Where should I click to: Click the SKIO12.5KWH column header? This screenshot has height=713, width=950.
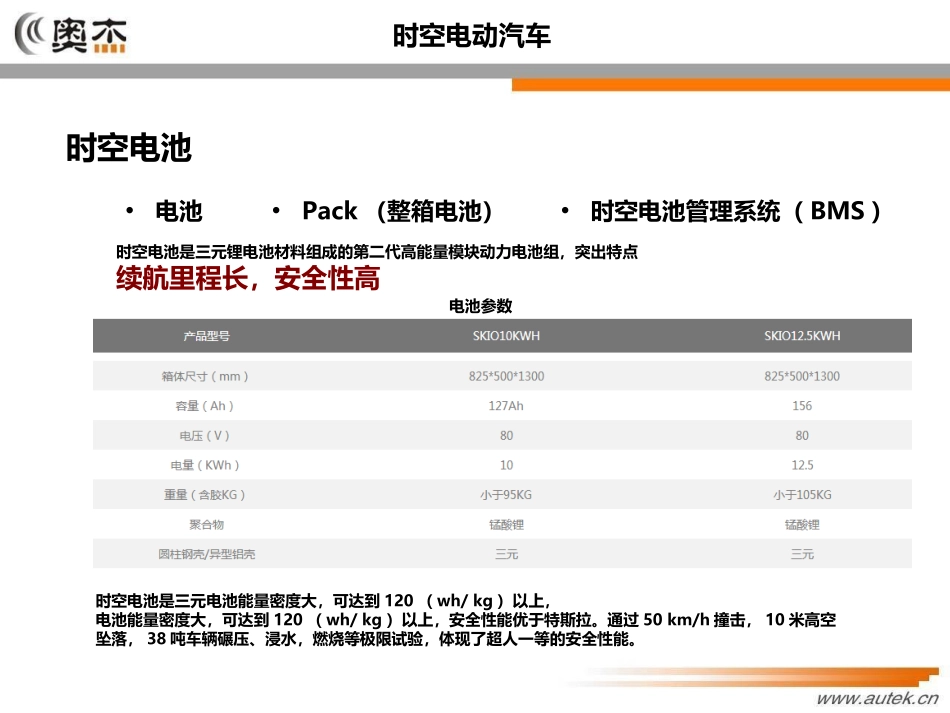point(802,336)
